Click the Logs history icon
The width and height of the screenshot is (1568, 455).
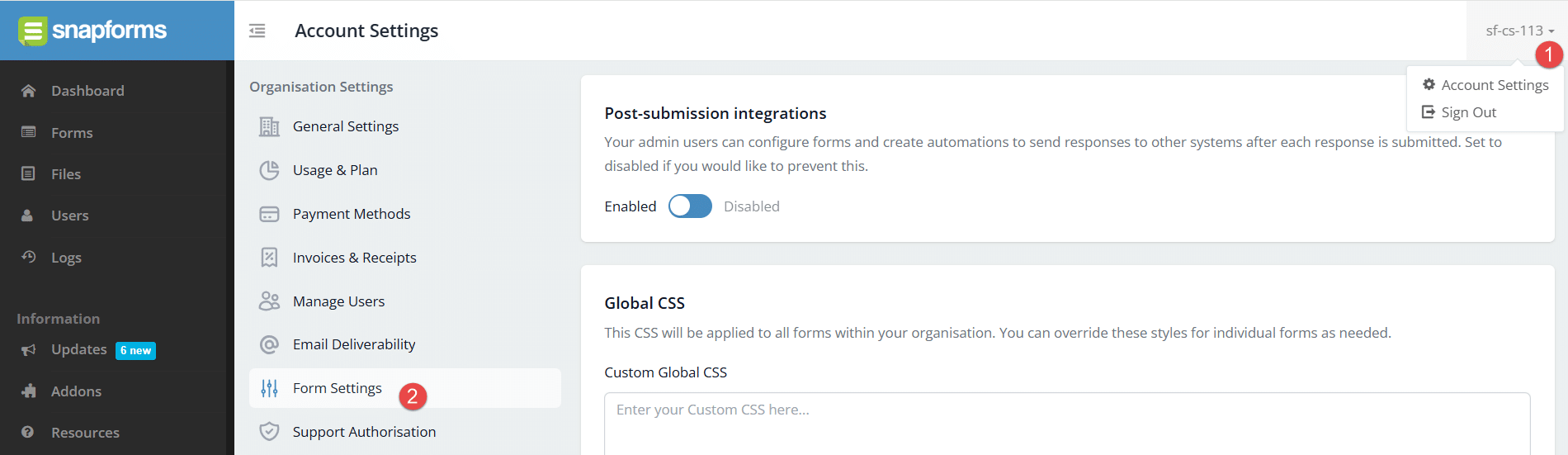coord(28,257)
